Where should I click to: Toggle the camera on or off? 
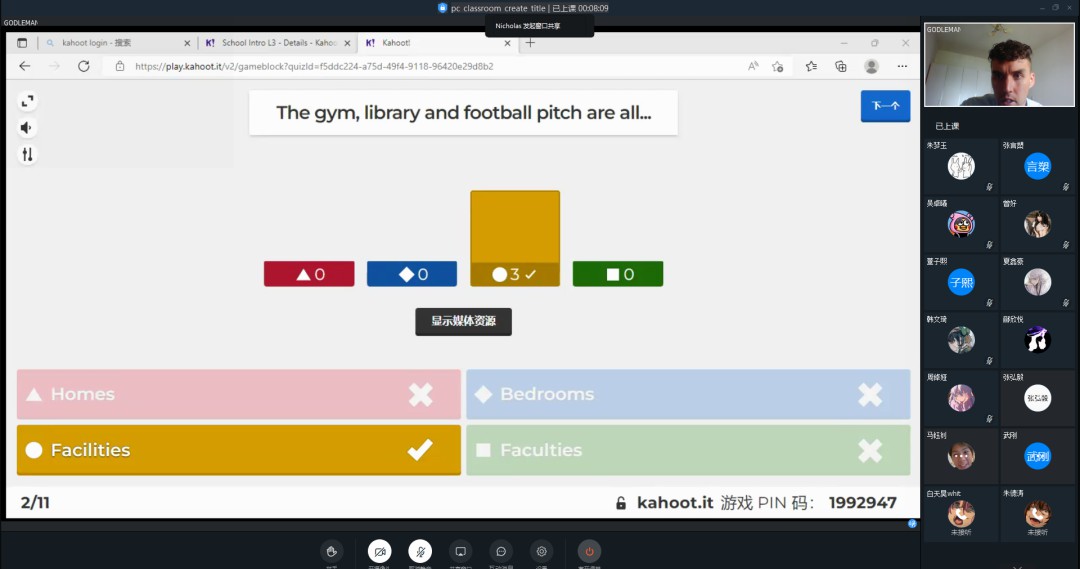click(x=379, y=551)
